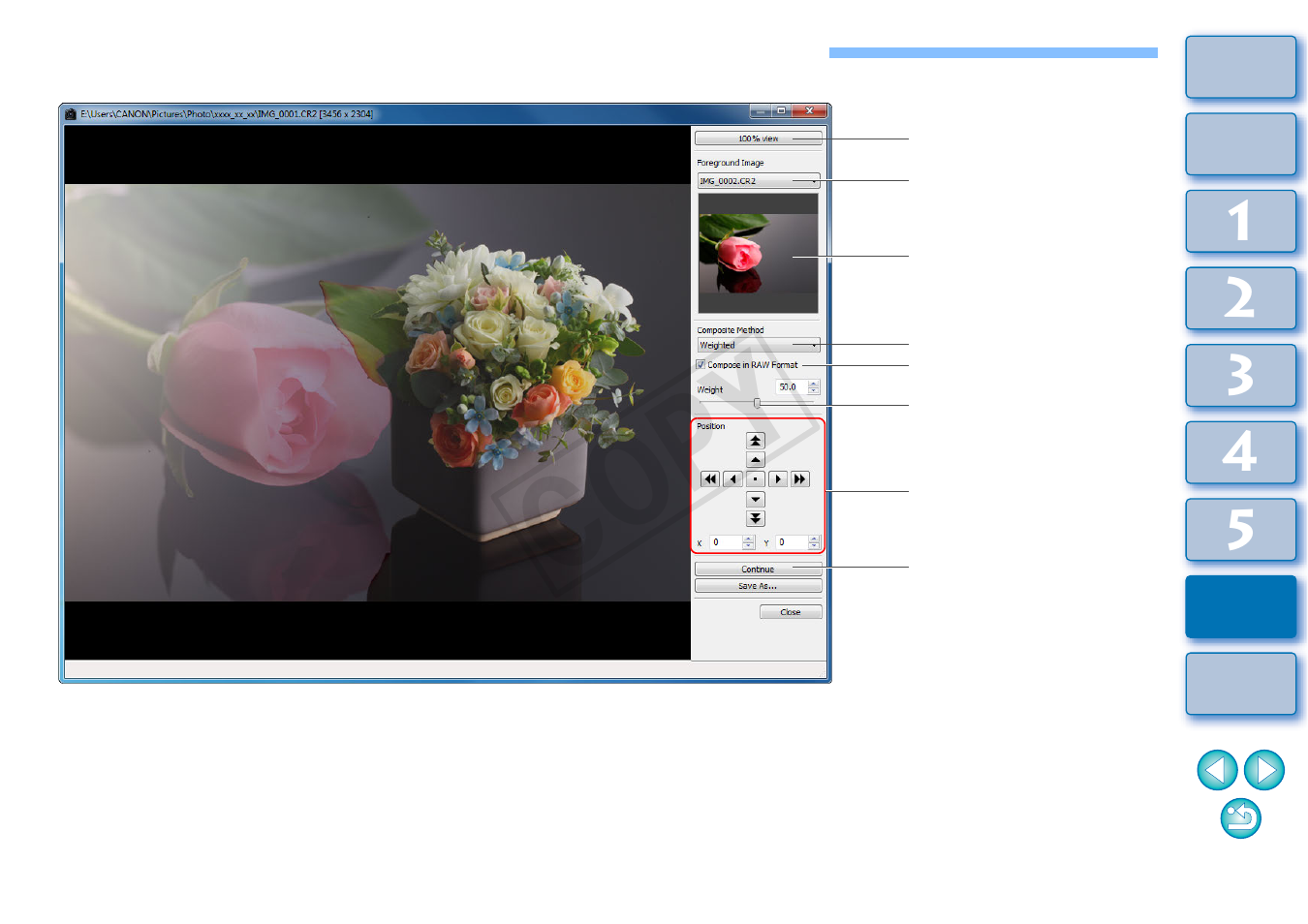Toggle Compose in RAW Format checkbox
This screenshot has height=924, width=1308.
click(701, 365)
